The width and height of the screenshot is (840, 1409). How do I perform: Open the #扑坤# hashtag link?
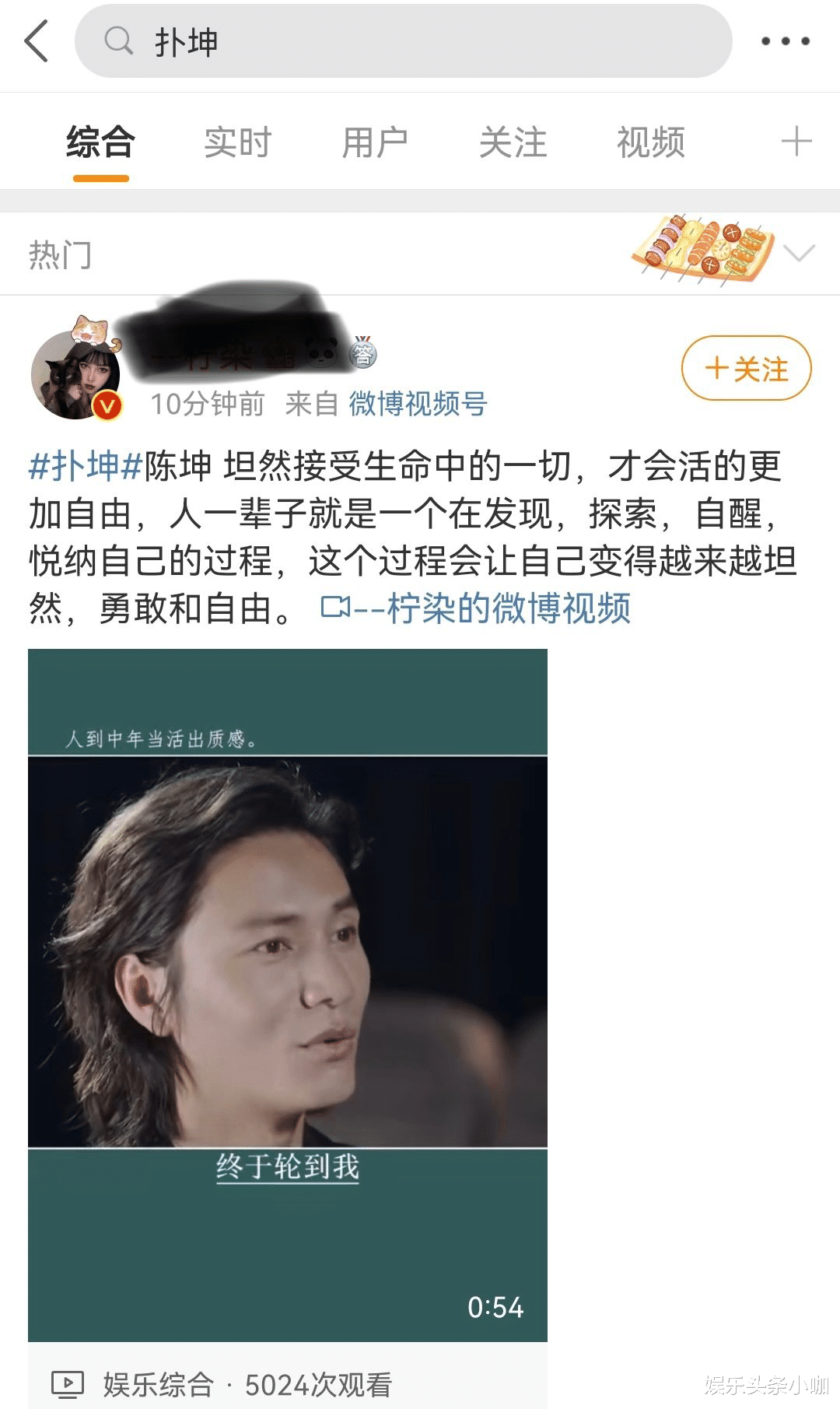point(86,466)
